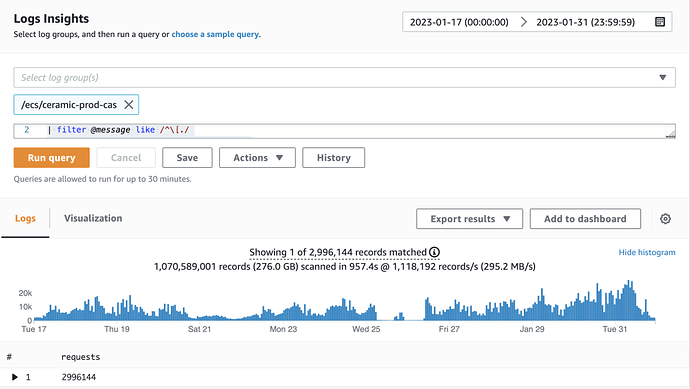This screenshot has height=389, width=690.
Task: Open the choose a sample query link
Action: click(215, 34)
